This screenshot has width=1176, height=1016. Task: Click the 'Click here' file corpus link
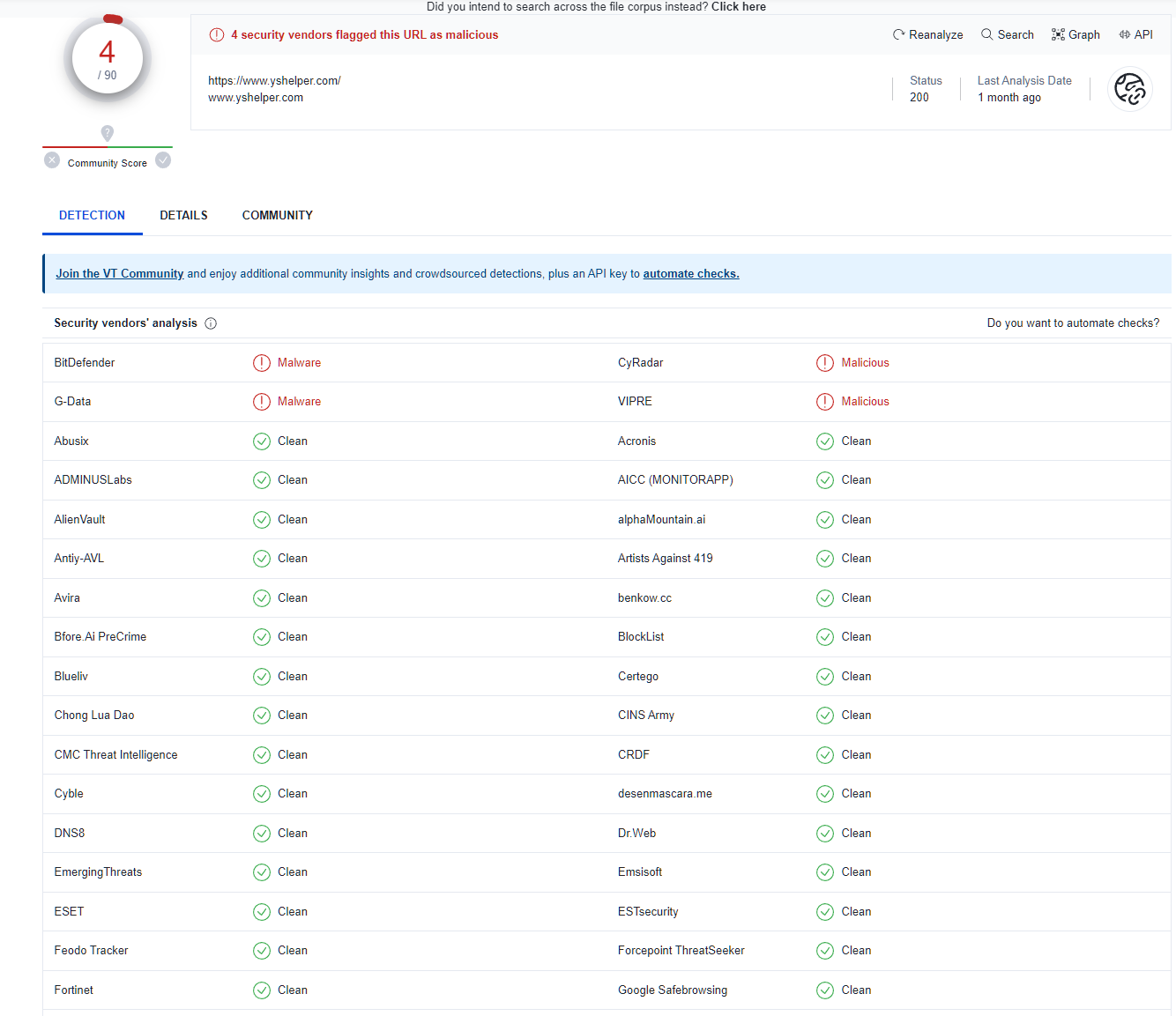coord(739,7)
